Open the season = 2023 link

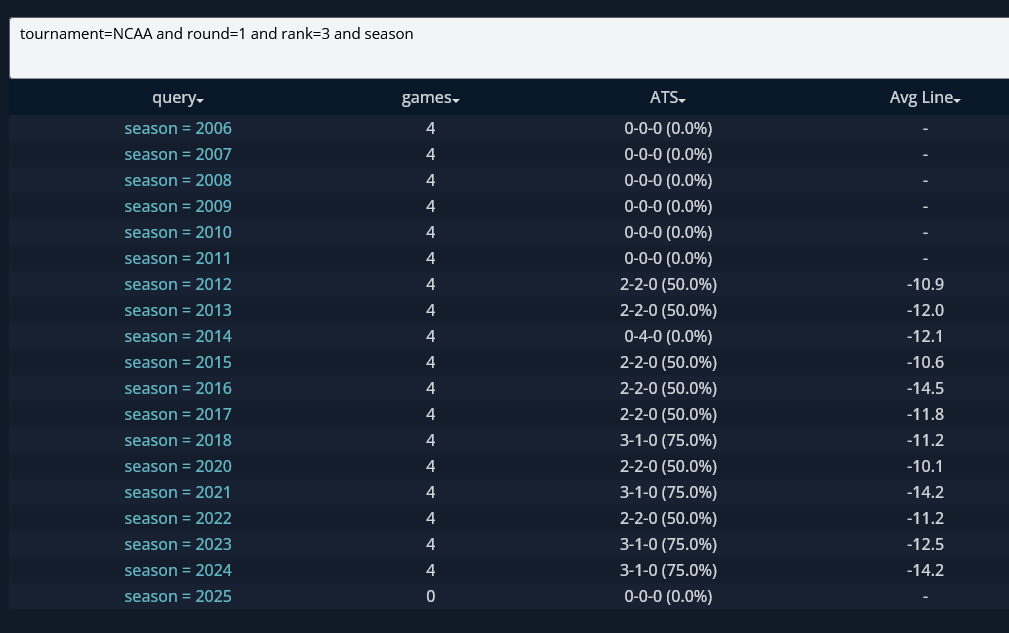click(178, 545)
